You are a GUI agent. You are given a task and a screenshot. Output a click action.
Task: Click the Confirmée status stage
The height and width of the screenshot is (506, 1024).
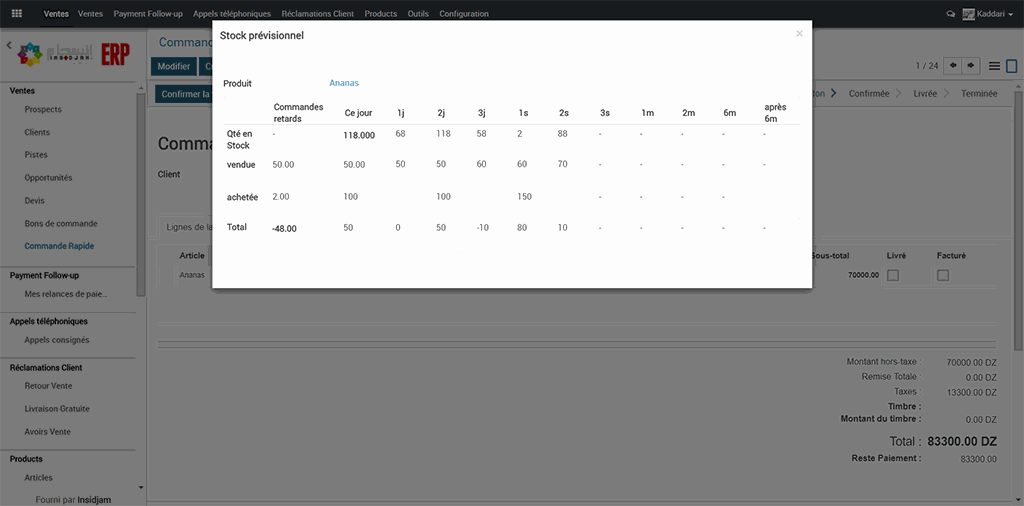[x=869, y=93]
